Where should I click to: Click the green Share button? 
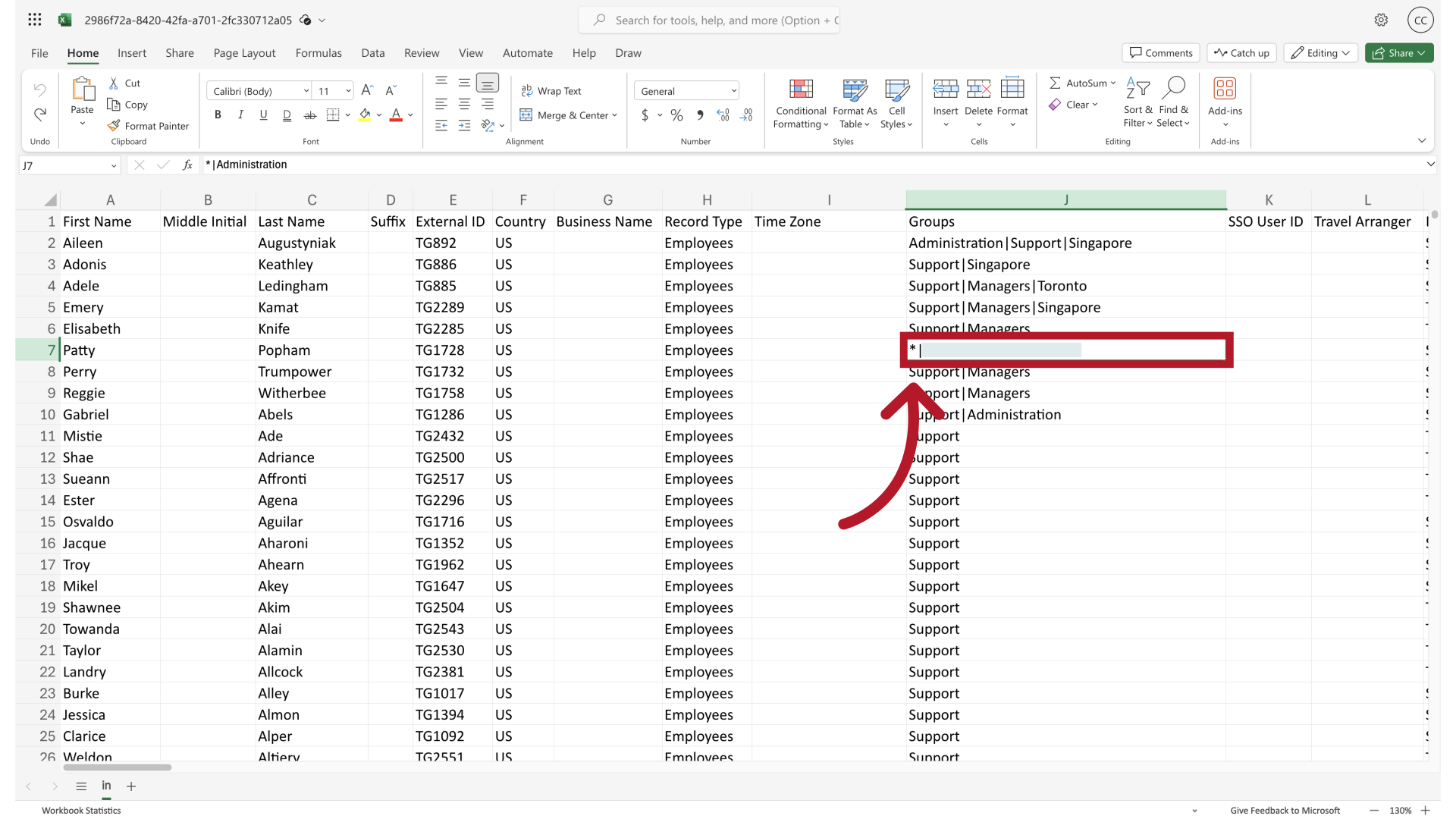click(x=1399, y=53)
